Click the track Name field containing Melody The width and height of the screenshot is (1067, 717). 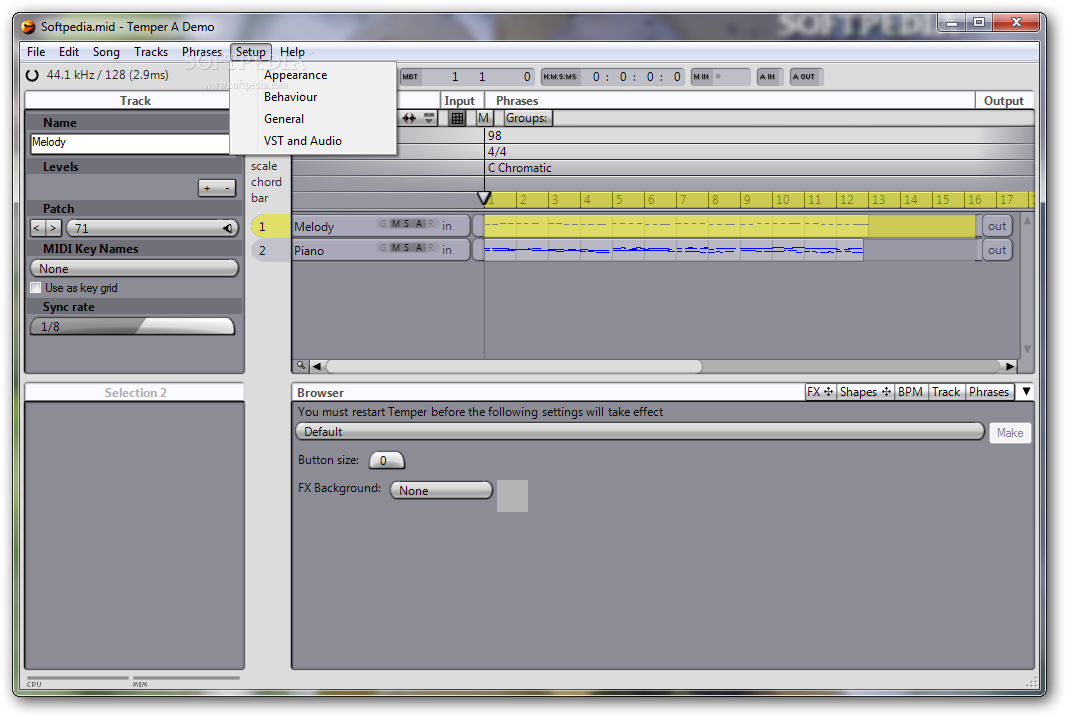pyautogui.click(x=130, y=143)
